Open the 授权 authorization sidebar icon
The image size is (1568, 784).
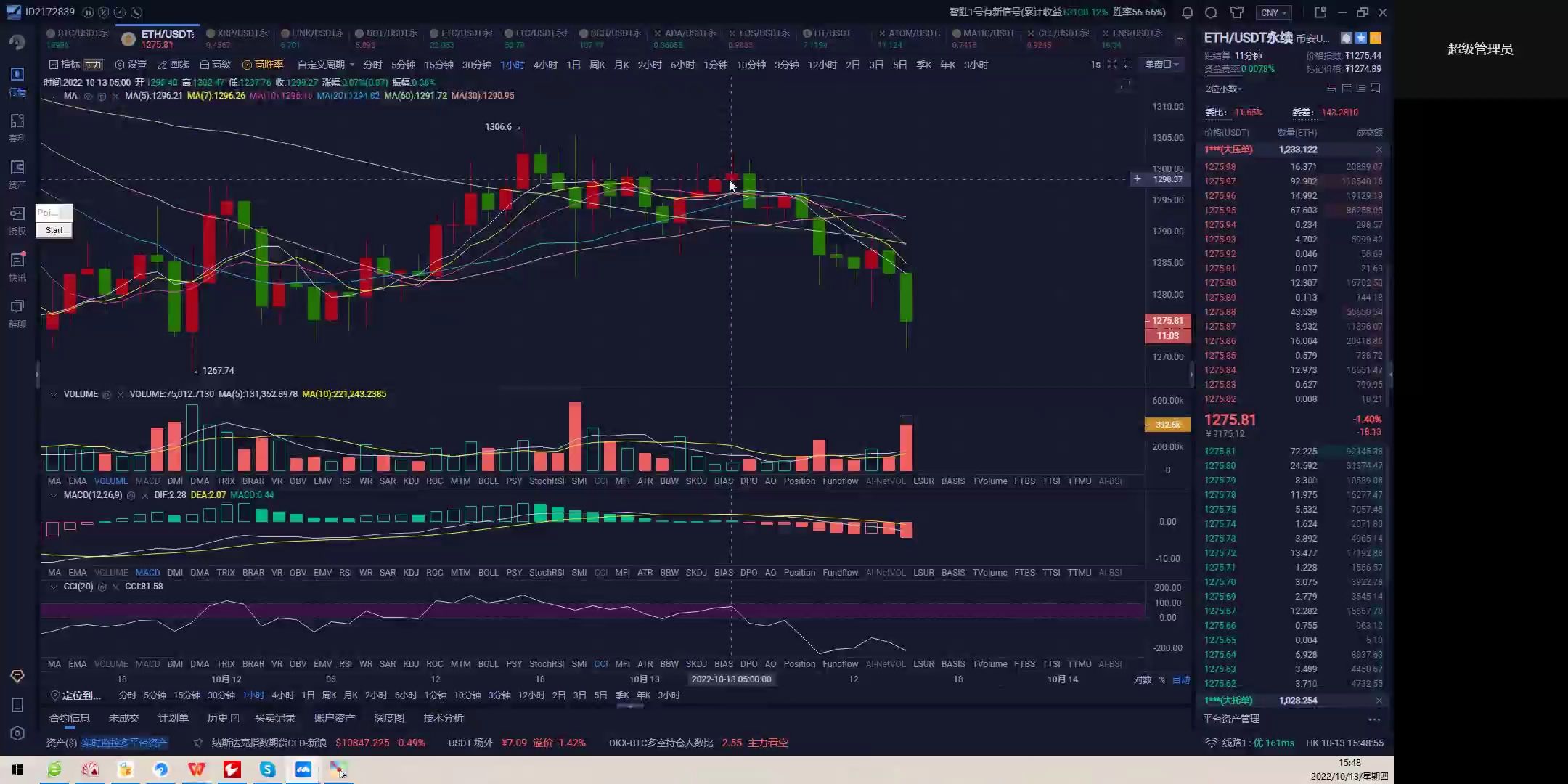pos(17,221)
